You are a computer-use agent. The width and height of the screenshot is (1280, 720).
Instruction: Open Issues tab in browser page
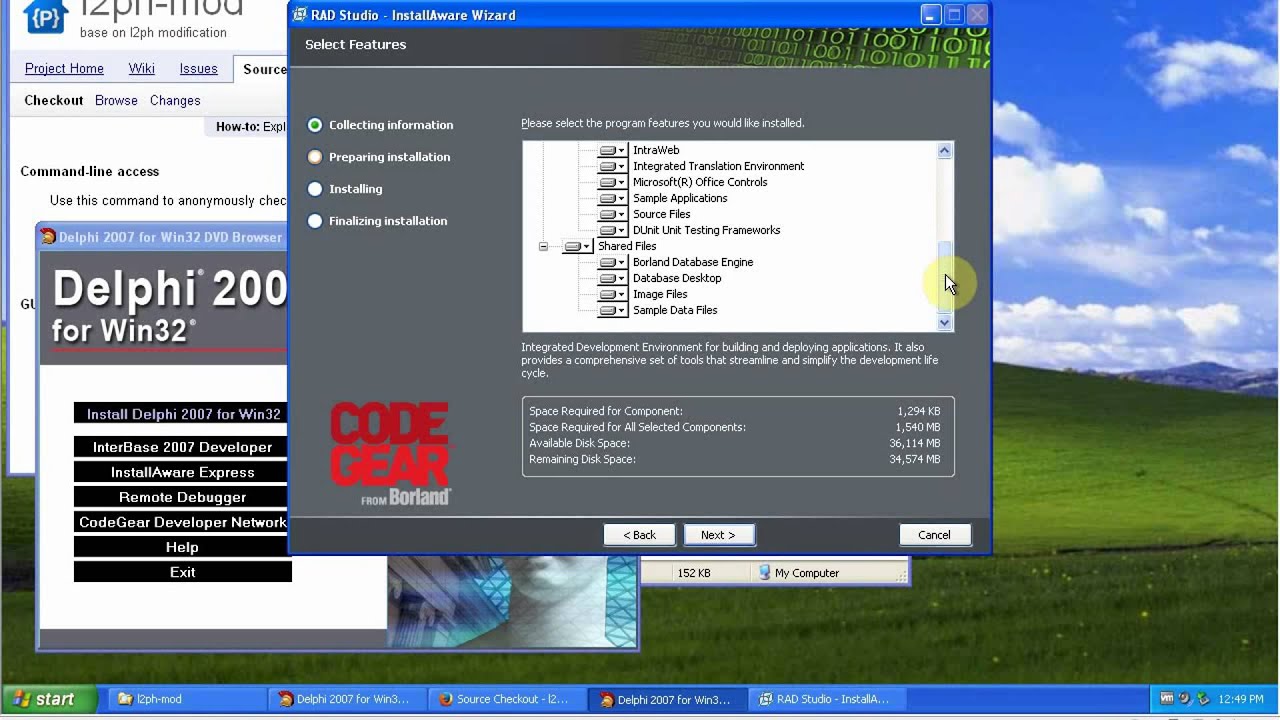pos(198,68)
